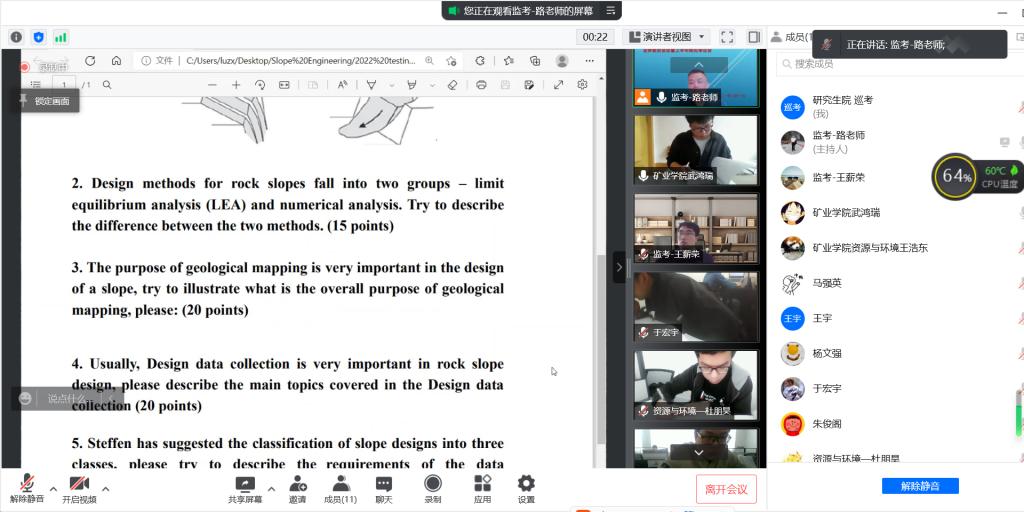Click 于宏宇 video thumbnail
1024x512 pixels.
coord(696,306)
